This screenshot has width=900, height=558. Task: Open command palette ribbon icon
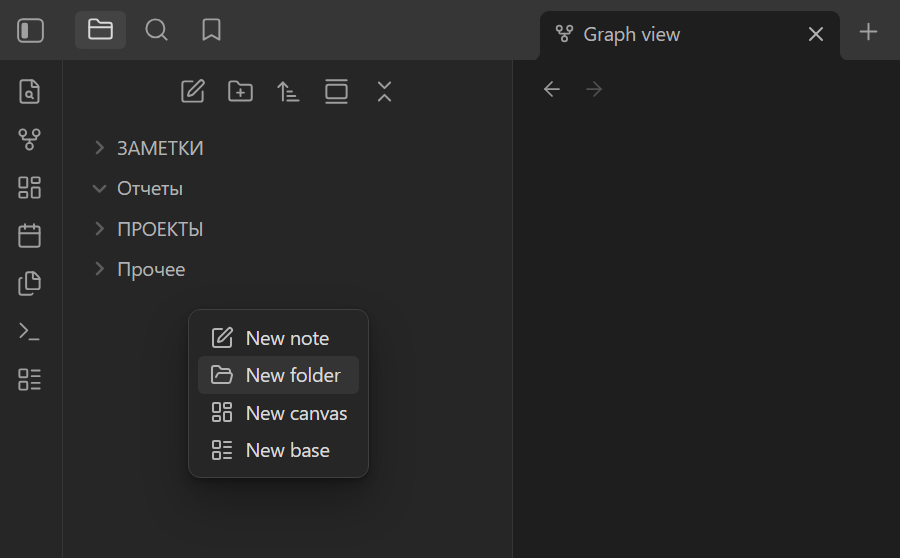pos(29,331)
